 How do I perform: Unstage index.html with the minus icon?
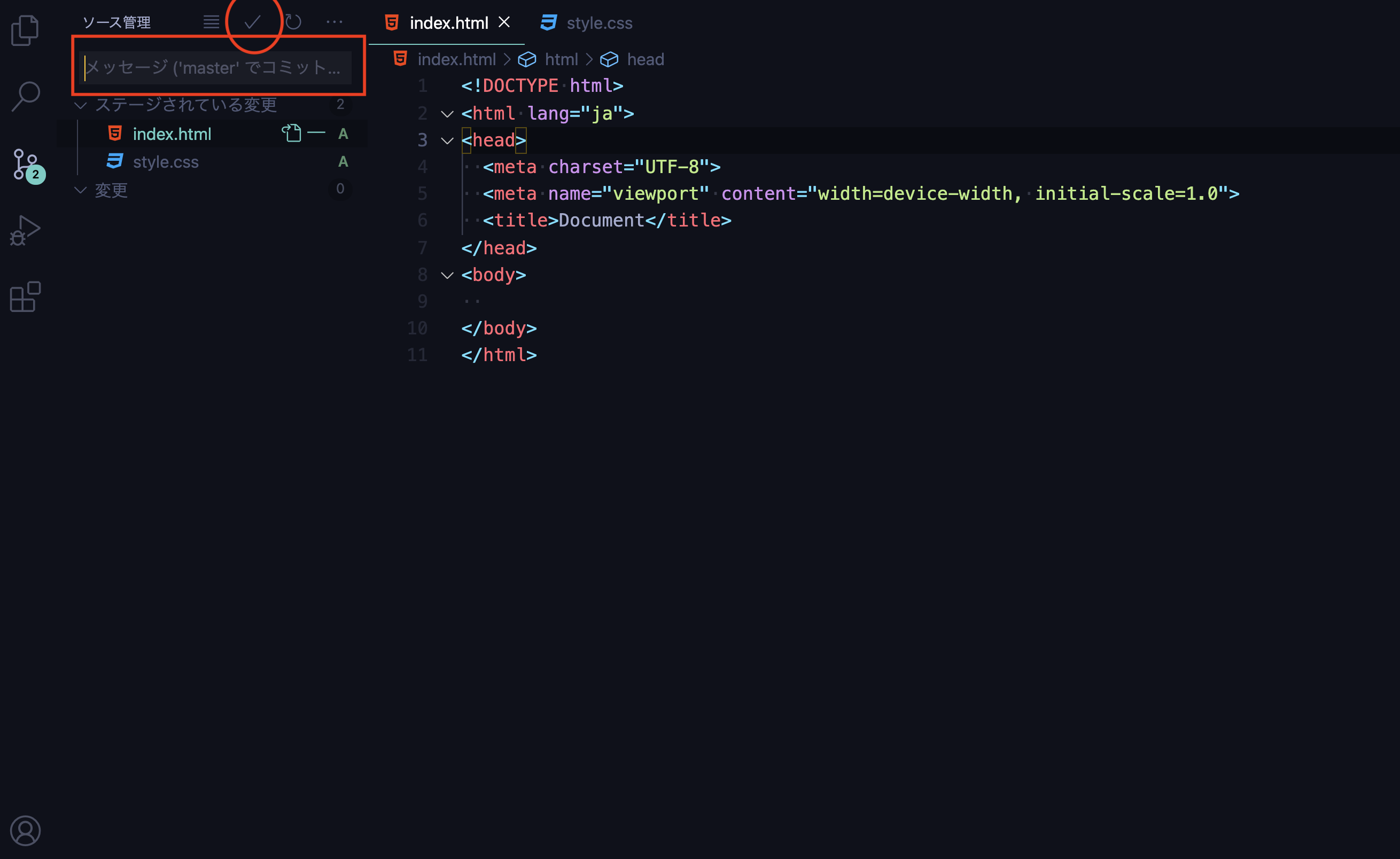(316, 134)
